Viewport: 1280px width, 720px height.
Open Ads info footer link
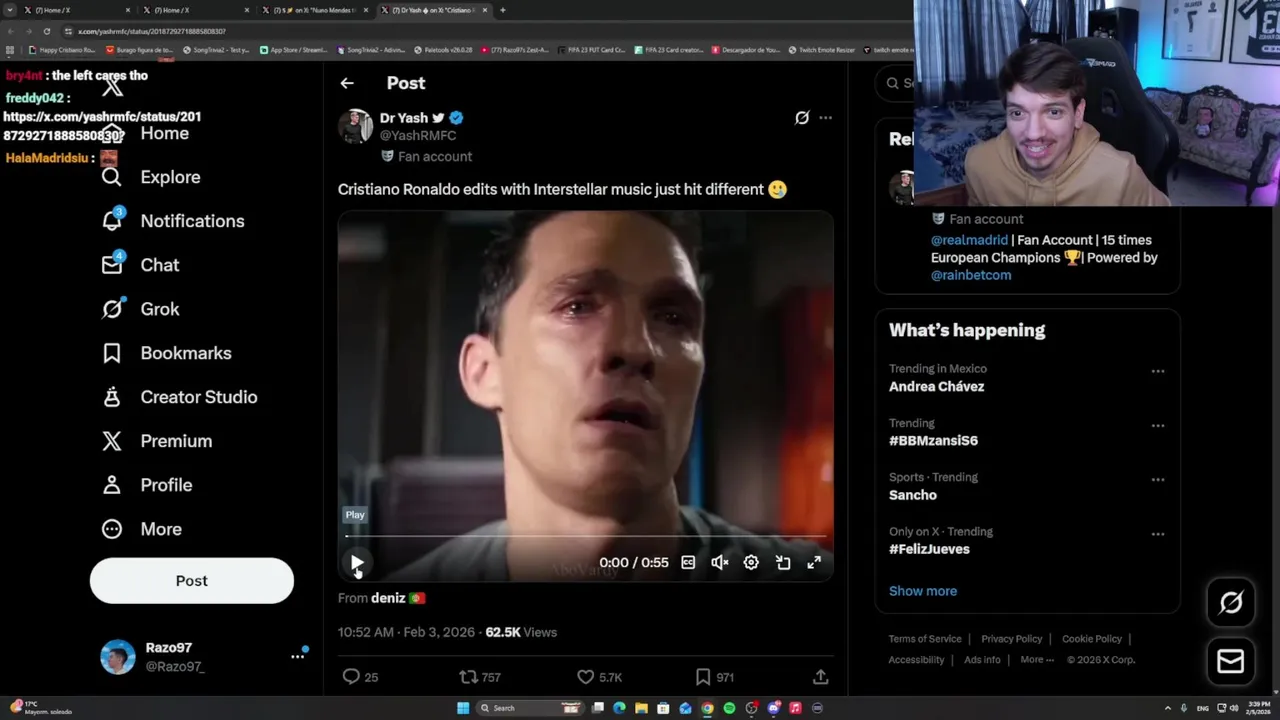click(982, 660)
